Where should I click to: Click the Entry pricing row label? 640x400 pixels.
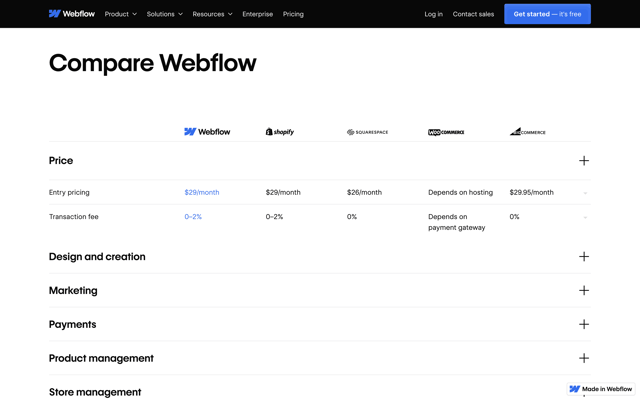pyautogui.click(x=69, y=192)
